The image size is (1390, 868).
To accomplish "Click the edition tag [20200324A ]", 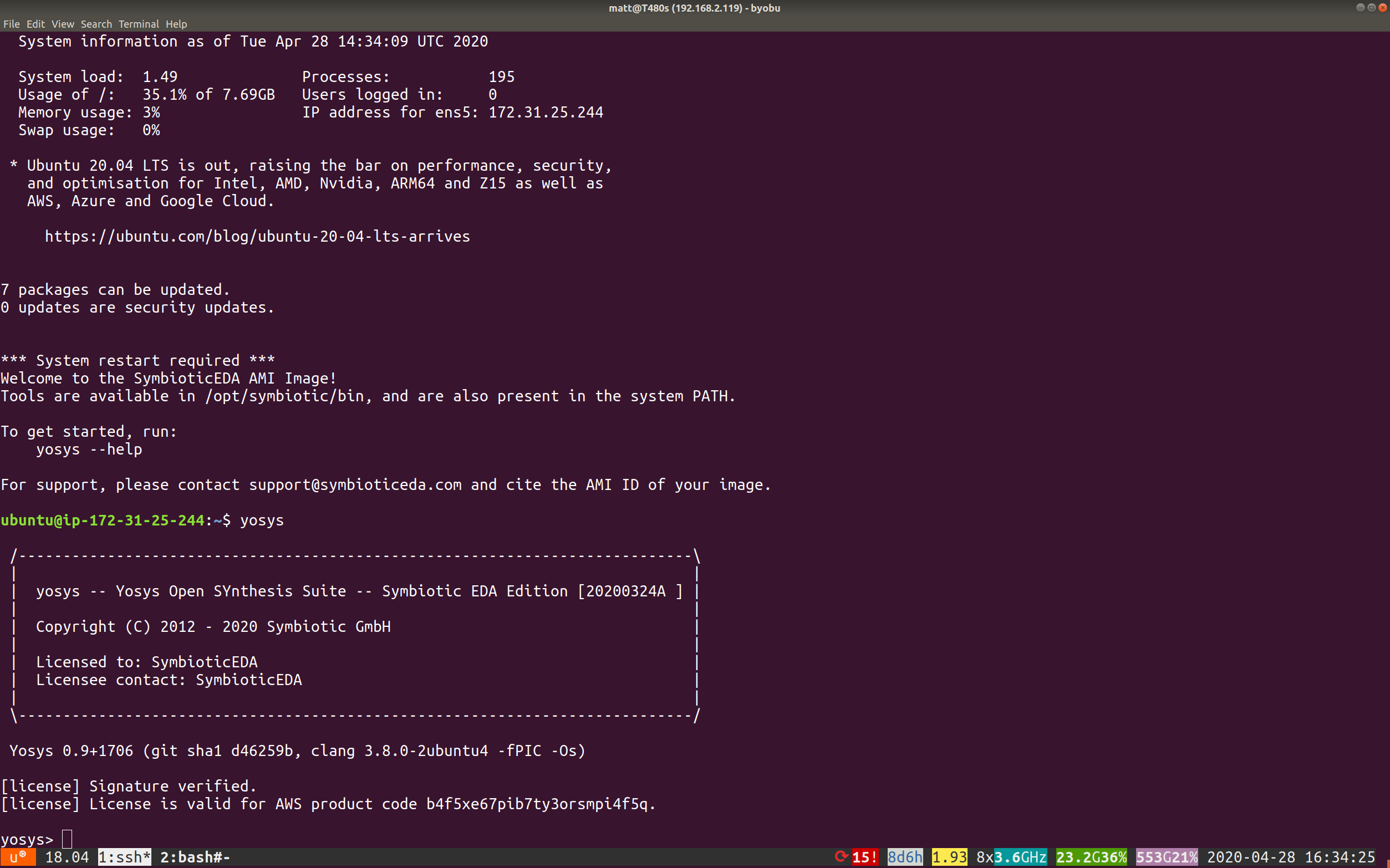I will point(630,591).
